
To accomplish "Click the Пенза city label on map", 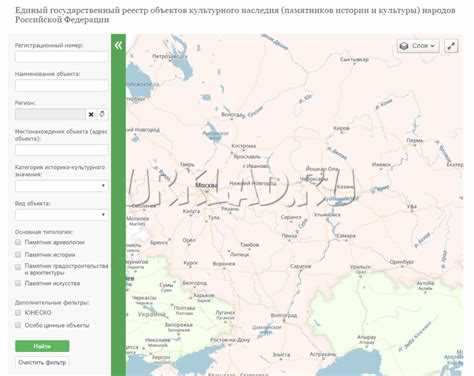I will click(x=289, y=235).
